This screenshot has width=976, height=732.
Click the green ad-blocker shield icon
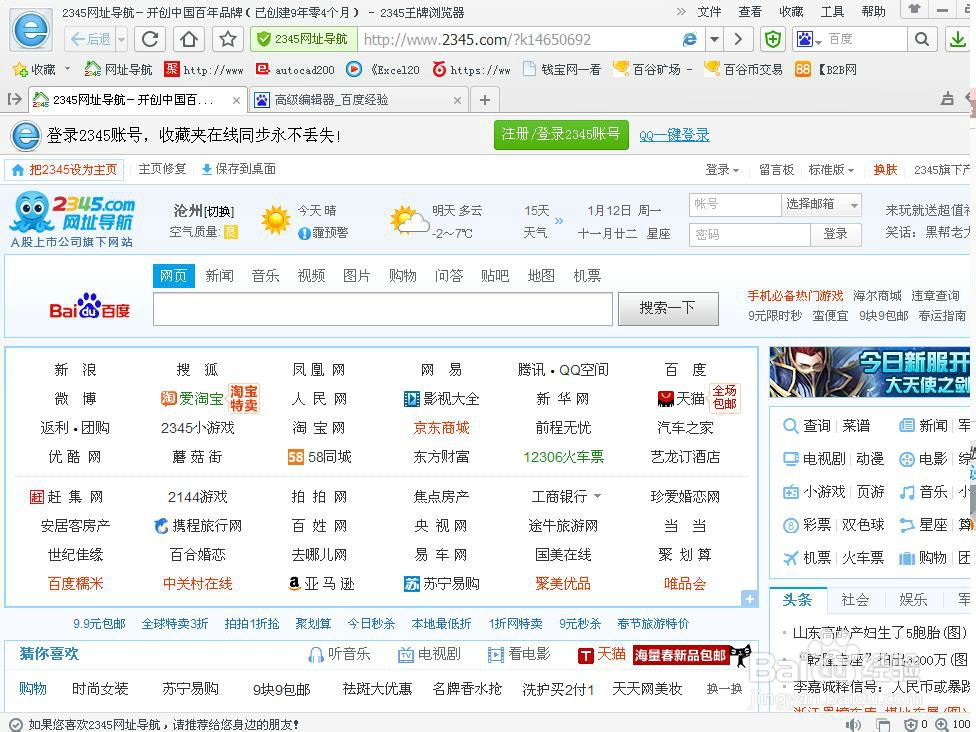pos(772,39)
